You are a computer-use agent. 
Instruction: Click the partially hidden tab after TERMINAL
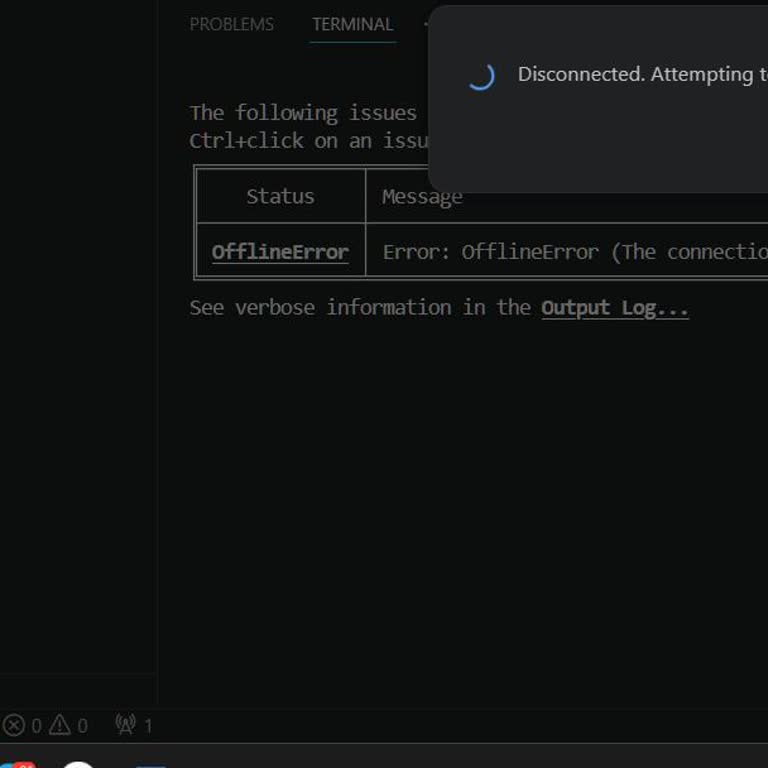(426, 24)
